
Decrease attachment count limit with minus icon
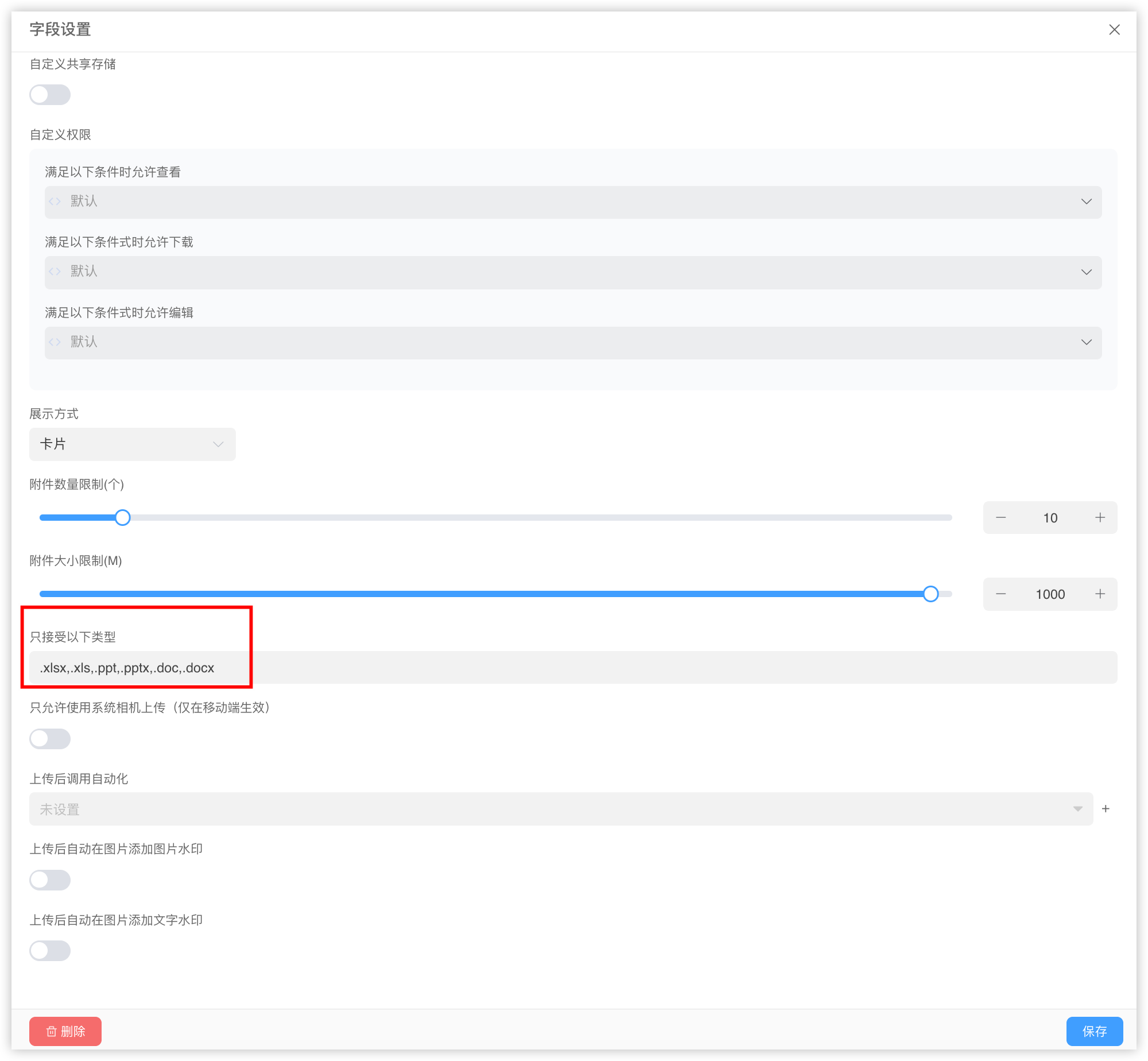click(x=1000, y=518)
